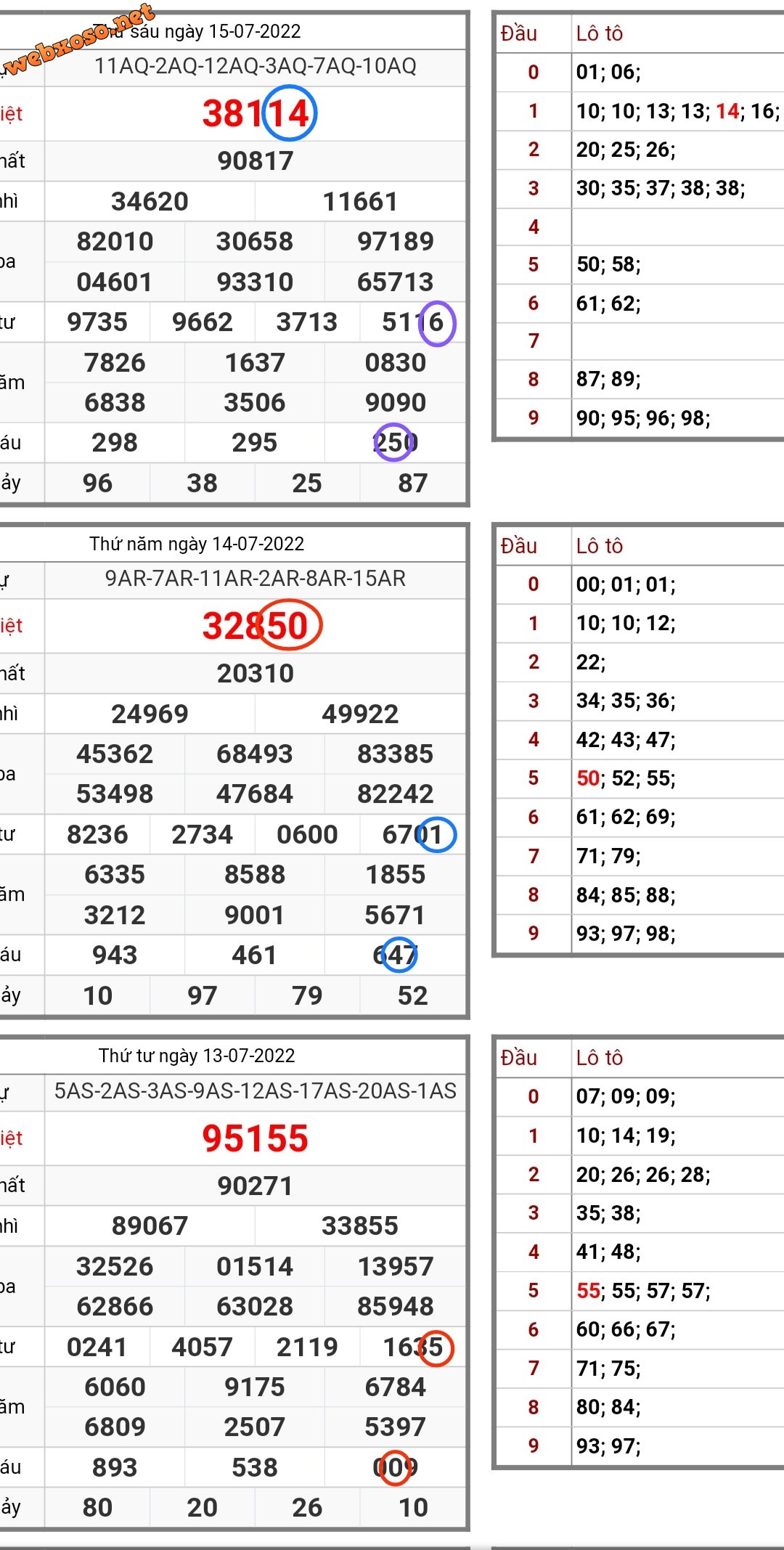The image size is (784, 1550).
Task: Click lô tô row '60; 66; 67;'
Action: coord(626,1330)
